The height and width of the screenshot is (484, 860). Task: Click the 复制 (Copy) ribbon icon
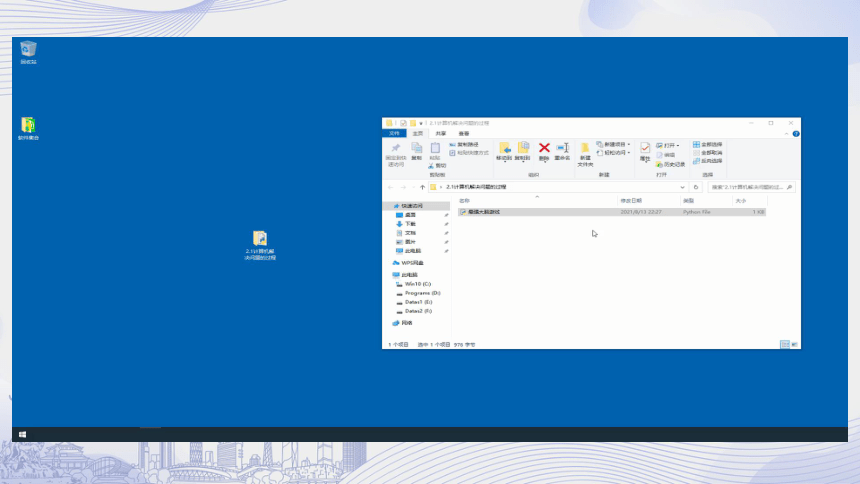(417, 148)
